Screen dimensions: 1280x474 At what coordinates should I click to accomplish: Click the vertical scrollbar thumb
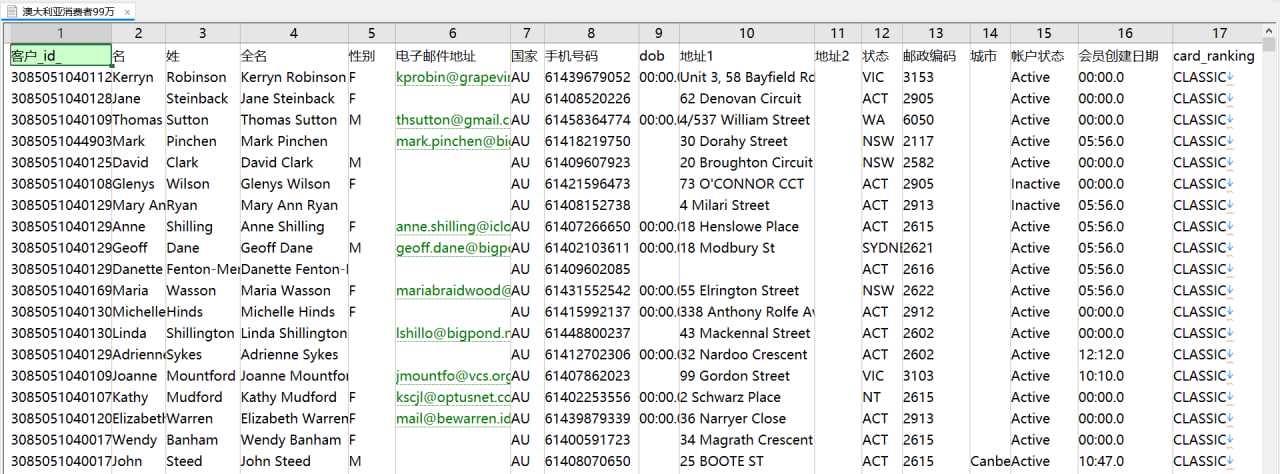pyautogui.click(x=1270, y=44)
